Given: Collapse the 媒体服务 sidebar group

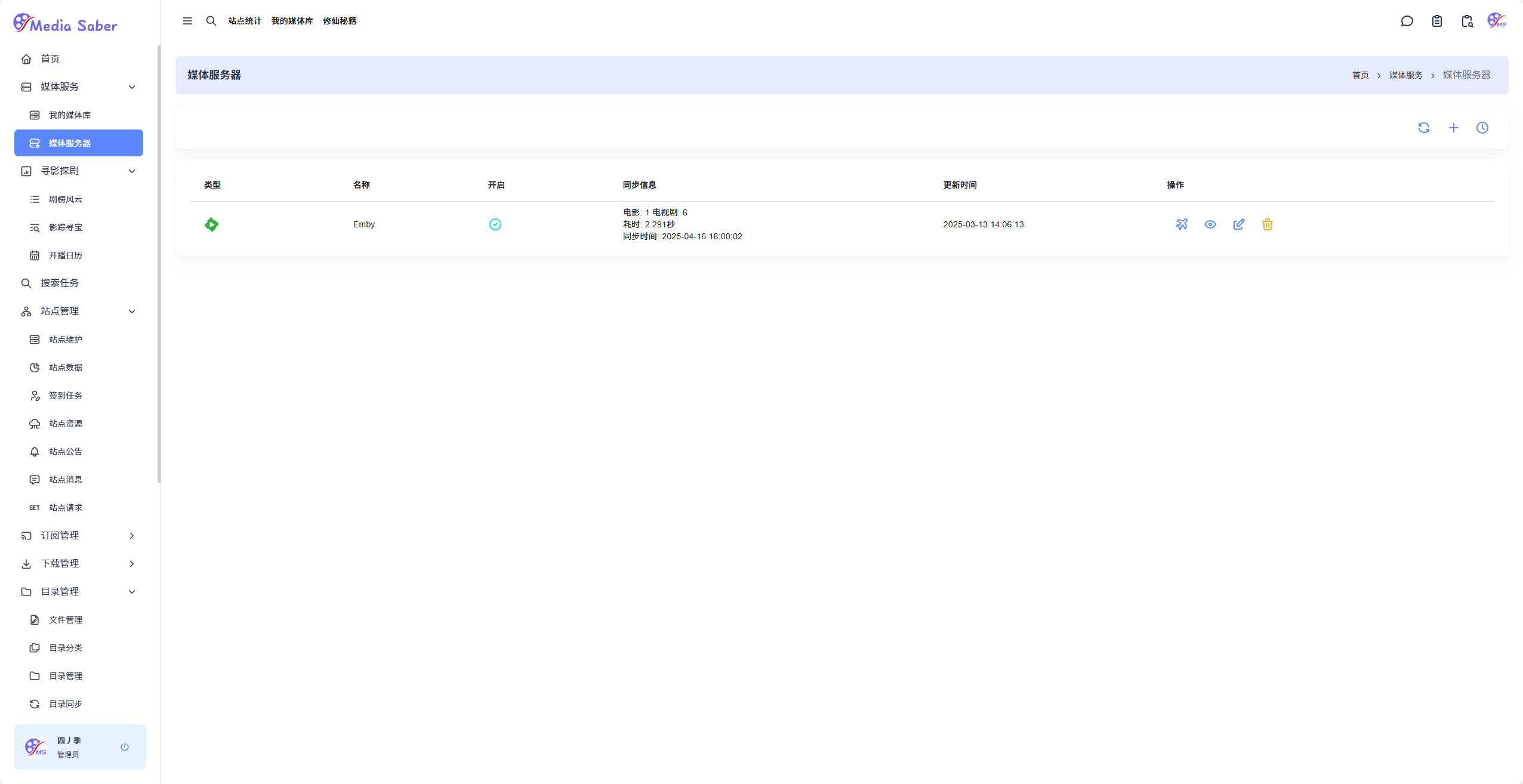Looking at the screenshot, I should click(x=132, y=87).
